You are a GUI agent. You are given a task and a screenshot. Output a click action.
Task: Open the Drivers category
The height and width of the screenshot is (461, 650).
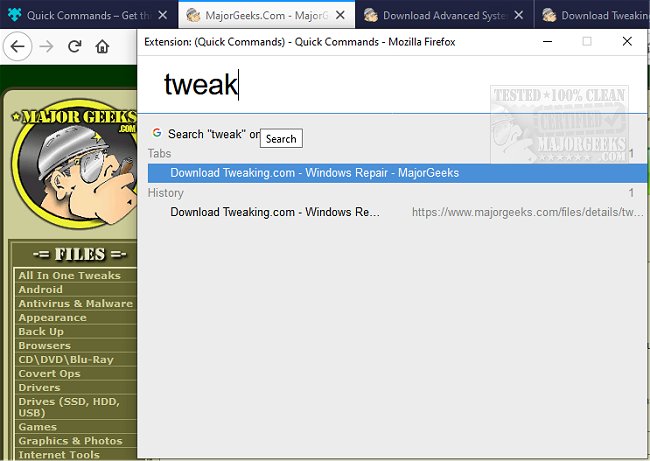pos(39,388)
